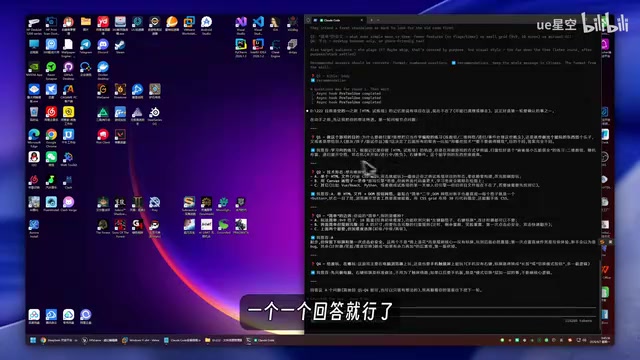
Task: Open the Steam desktop shortcut
Action: 120,46
